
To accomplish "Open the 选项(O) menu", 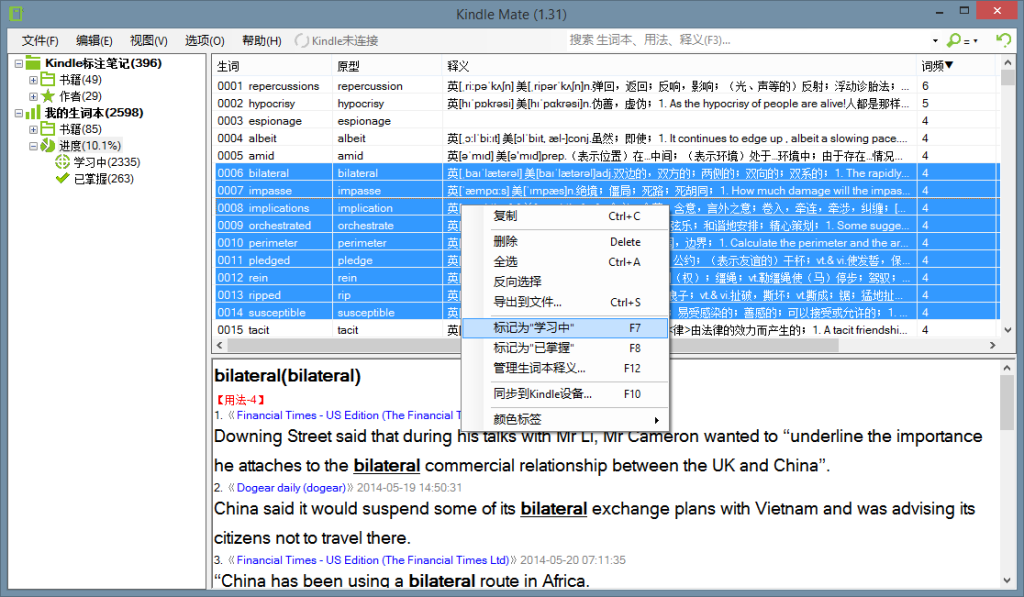I will 204,40.
